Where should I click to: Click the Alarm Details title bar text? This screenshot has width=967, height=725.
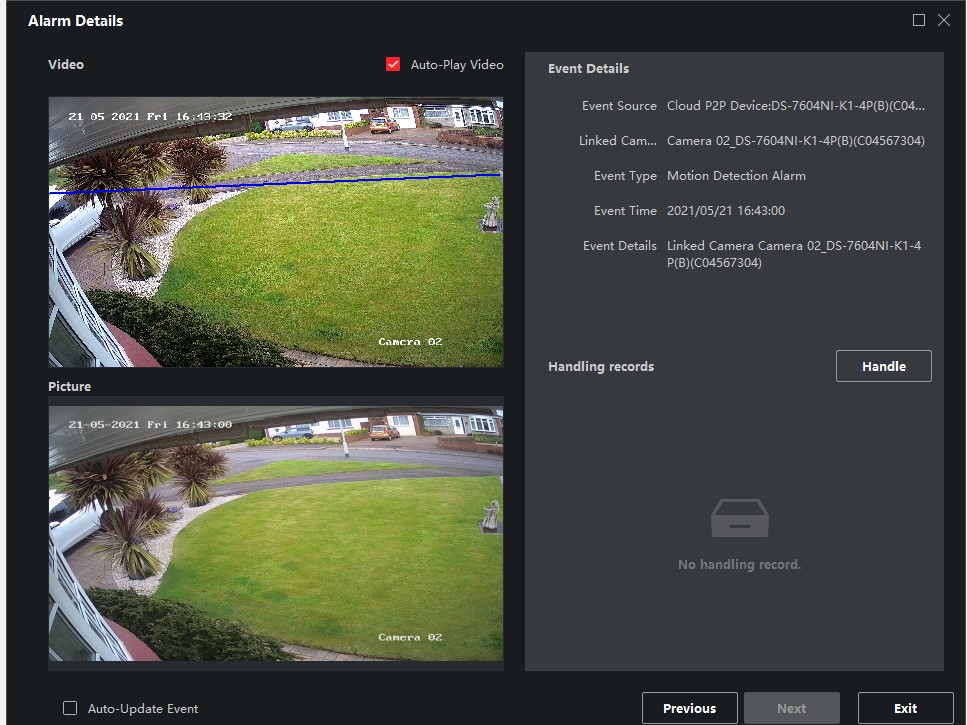click(x=76, y=21)
